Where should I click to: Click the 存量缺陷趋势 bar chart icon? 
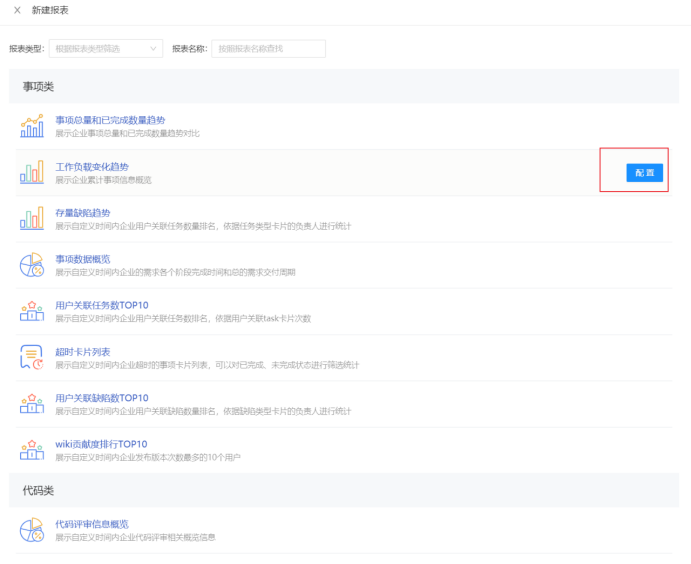coord(31,218)
